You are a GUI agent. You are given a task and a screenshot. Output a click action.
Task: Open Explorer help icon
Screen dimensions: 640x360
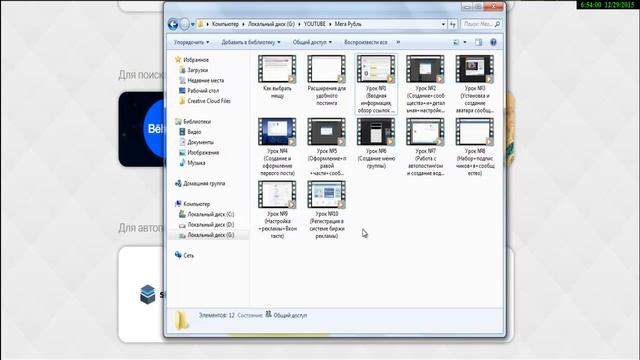(x=493, y=42)
